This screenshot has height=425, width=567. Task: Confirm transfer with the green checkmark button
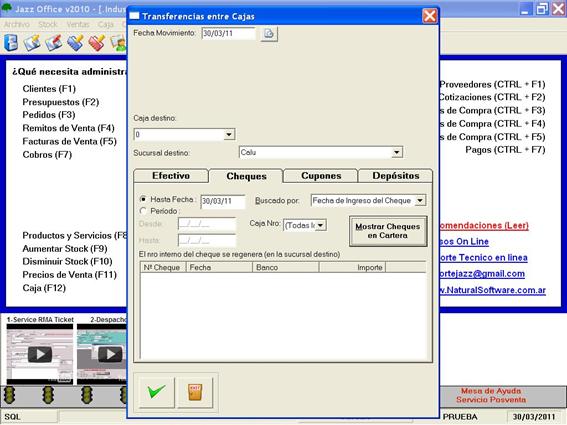pos(157,392)
